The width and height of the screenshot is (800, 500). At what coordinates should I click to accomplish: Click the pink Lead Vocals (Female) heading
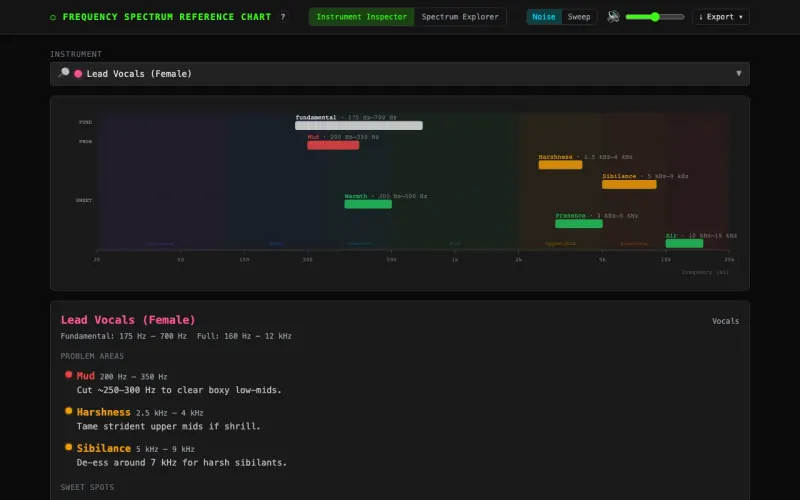(x=128, y=320)
